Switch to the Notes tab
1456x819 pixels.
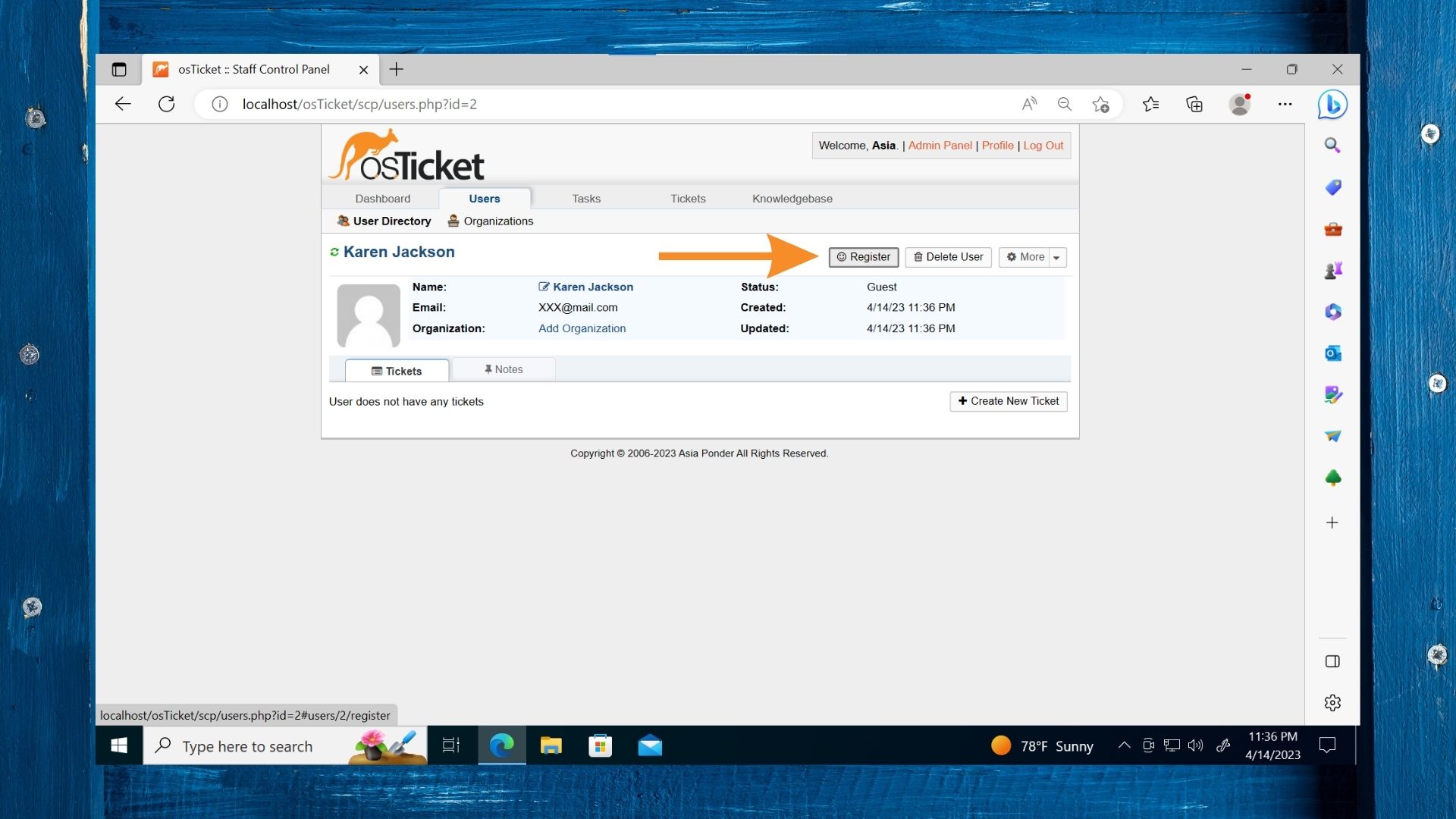click(x=504, y=369)
